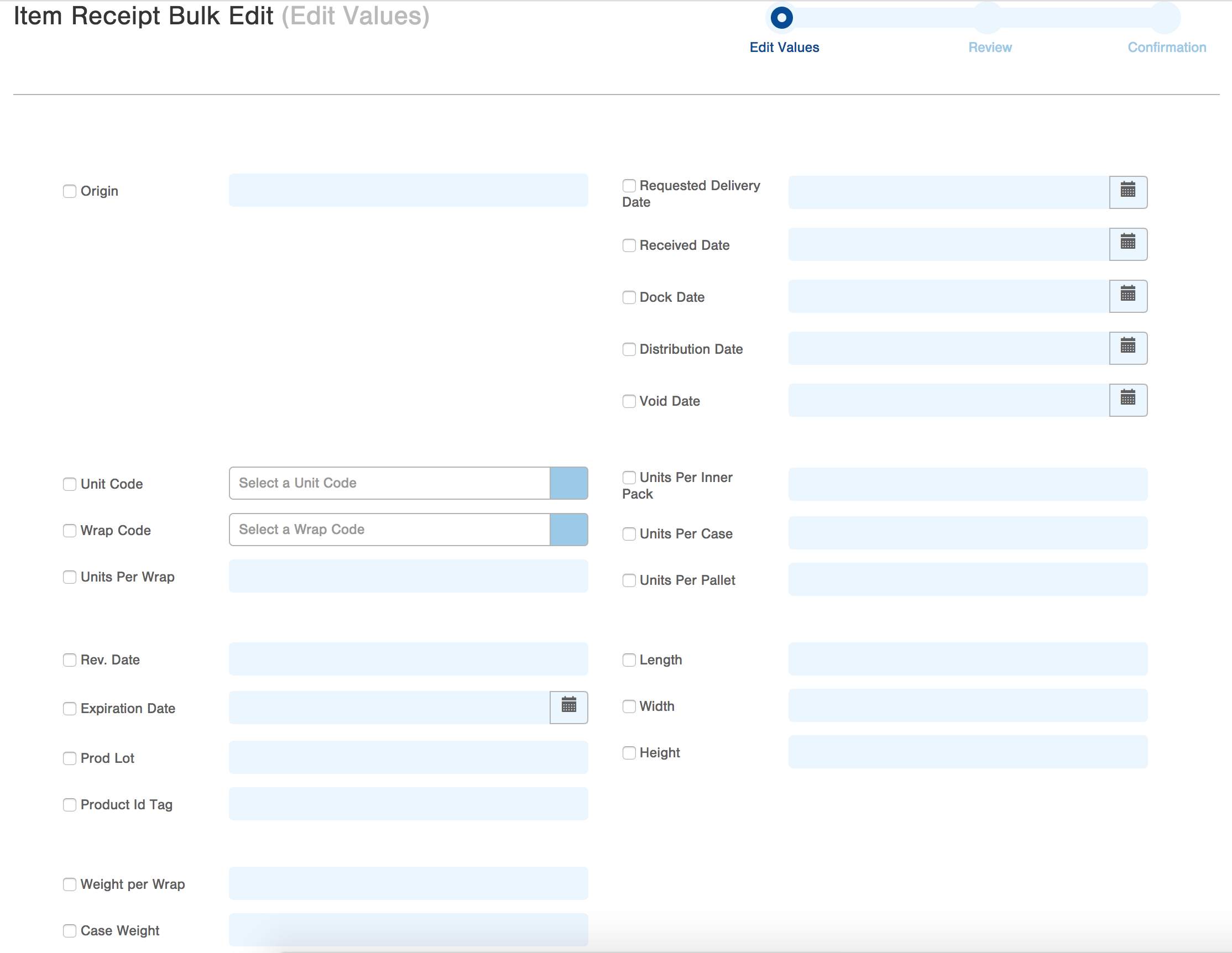Enable the Origin checkbox
This screenshot has height=953, width=1232.
69,191
